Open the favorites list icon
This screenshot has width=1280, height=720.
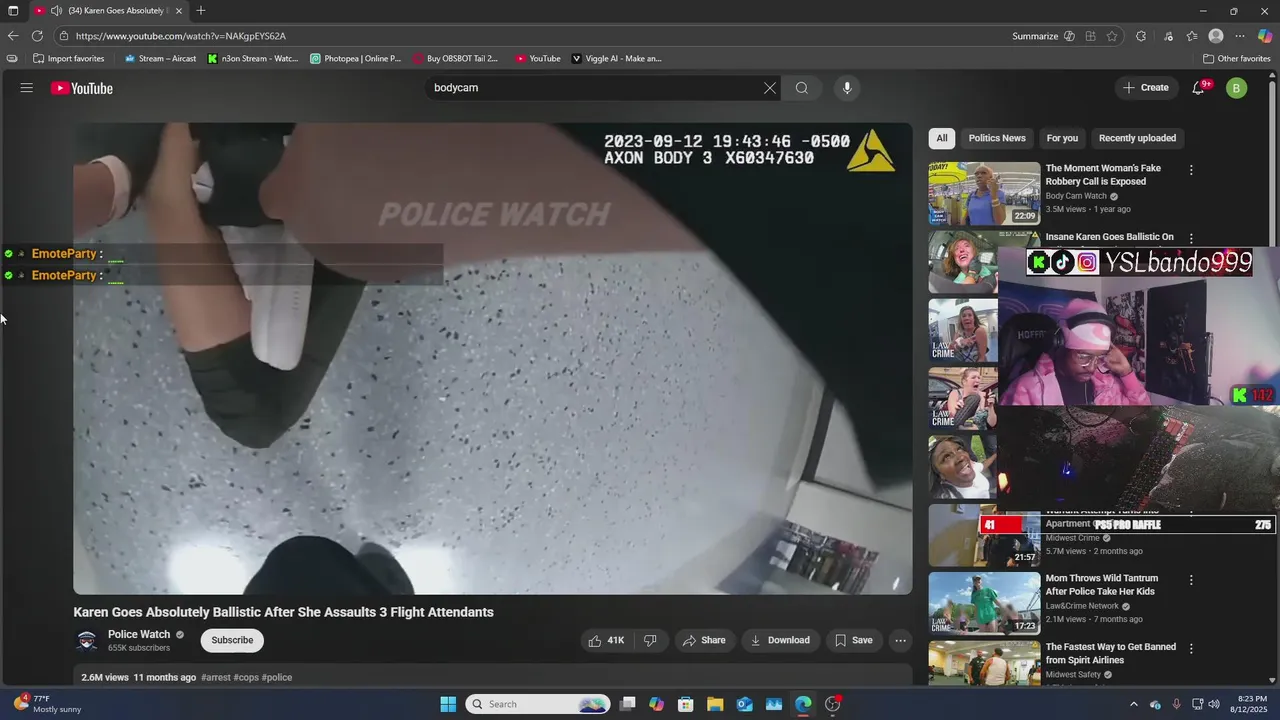pos(1192,36)
